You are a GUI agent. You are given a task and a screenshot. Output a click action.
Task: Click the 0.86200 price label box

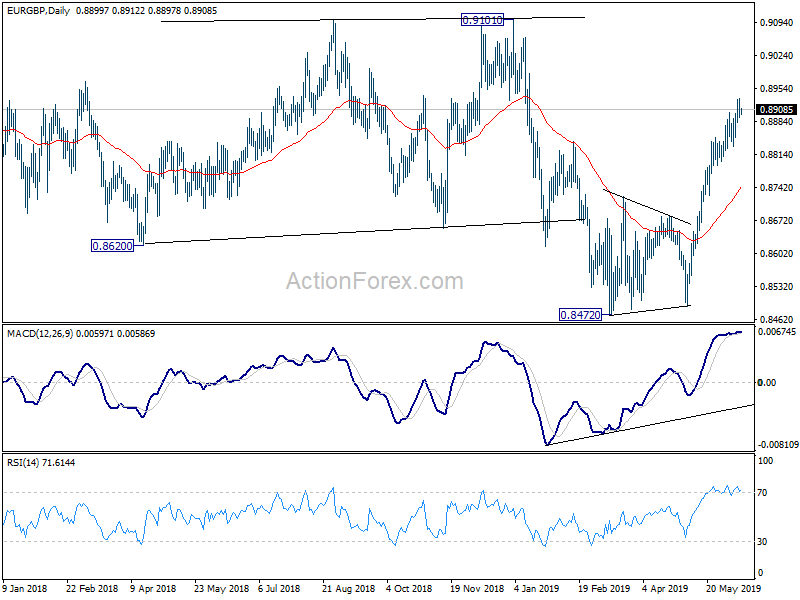point(112,246)
